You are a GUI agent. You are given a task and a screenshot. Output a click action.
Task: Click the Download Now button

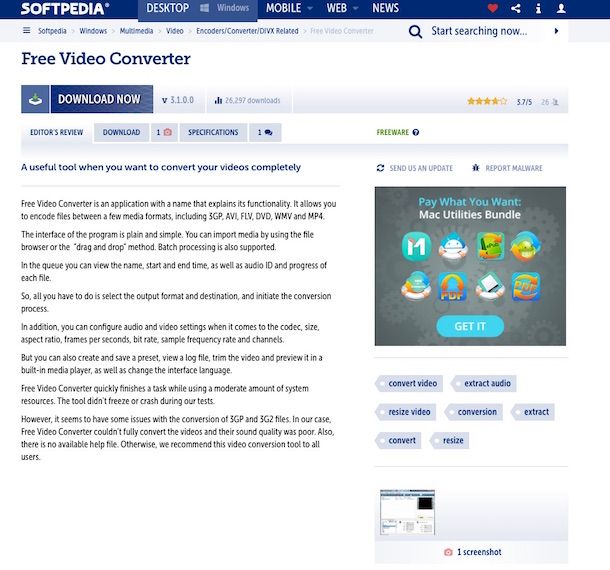[x=102, y=99]
